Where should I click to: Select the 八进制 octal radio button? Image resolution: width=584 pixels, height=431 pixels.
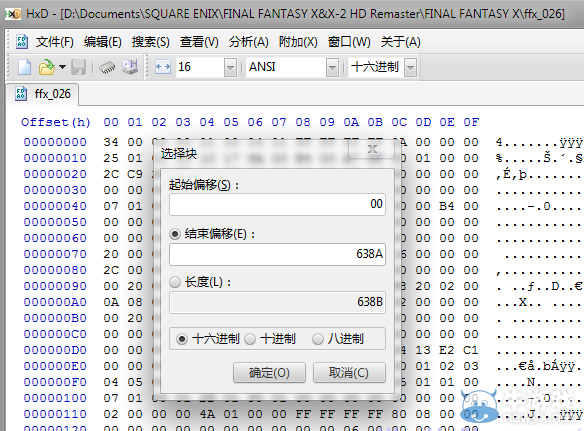click(x=318, y=339)
